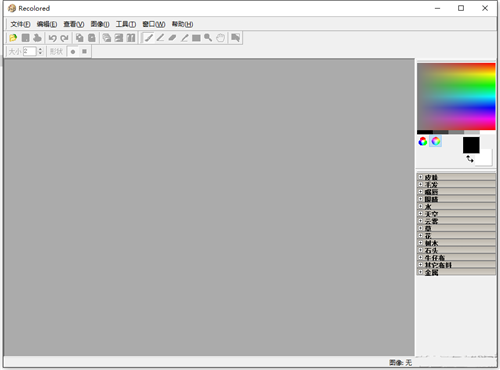Click the Save floppy disk icon
Screen dimensions: 500x370
(x=25, y=38)
